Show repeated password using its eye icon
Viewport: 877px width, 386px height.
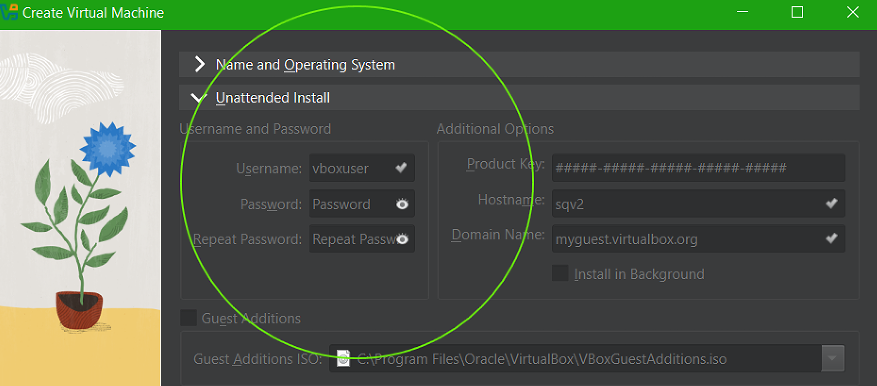(402, 240)
